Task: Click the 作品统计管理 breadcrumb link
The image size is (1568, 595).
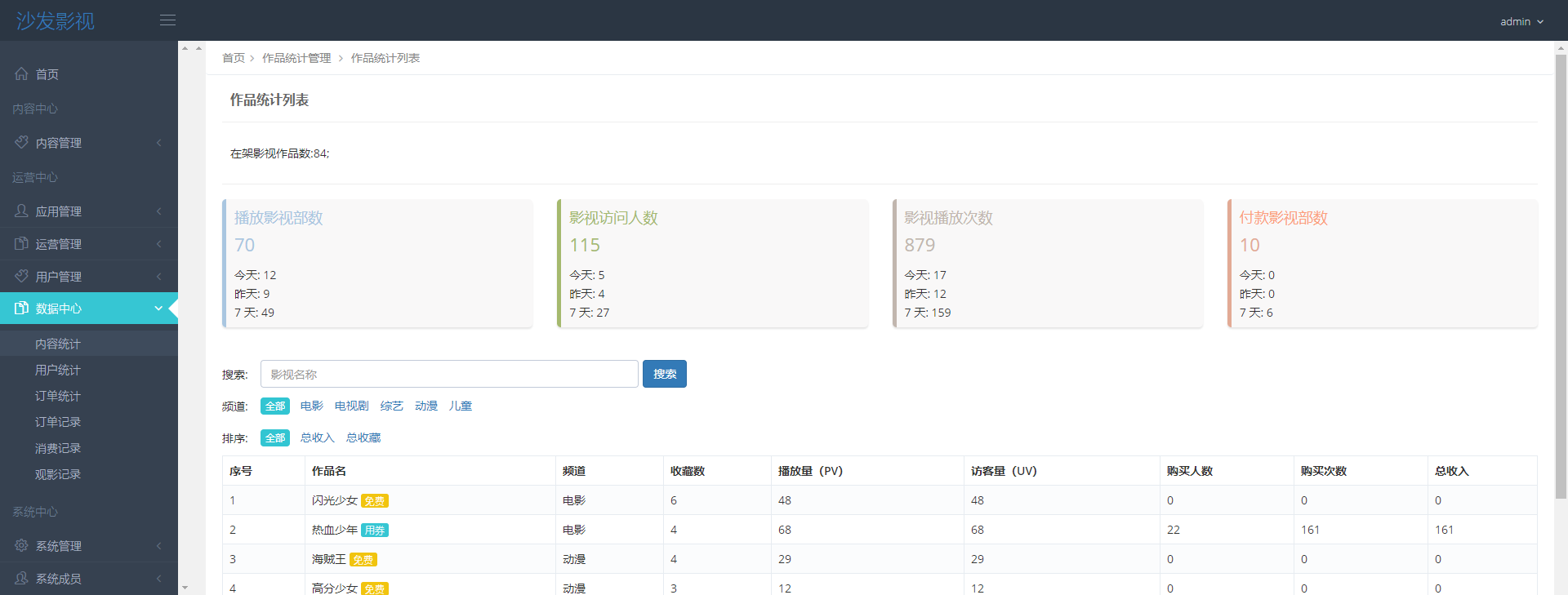Action: (x=296, y=58)
